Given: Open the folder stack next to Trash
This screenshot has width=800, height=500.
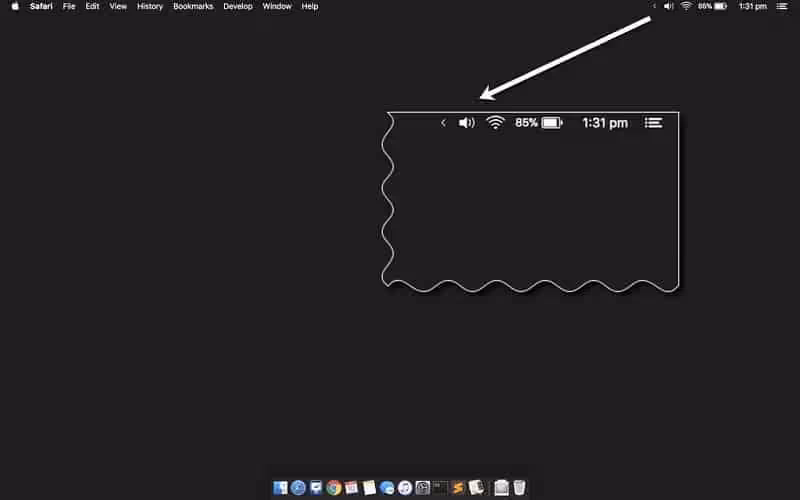Looking at the screenshot, I should tap(502, 488).
